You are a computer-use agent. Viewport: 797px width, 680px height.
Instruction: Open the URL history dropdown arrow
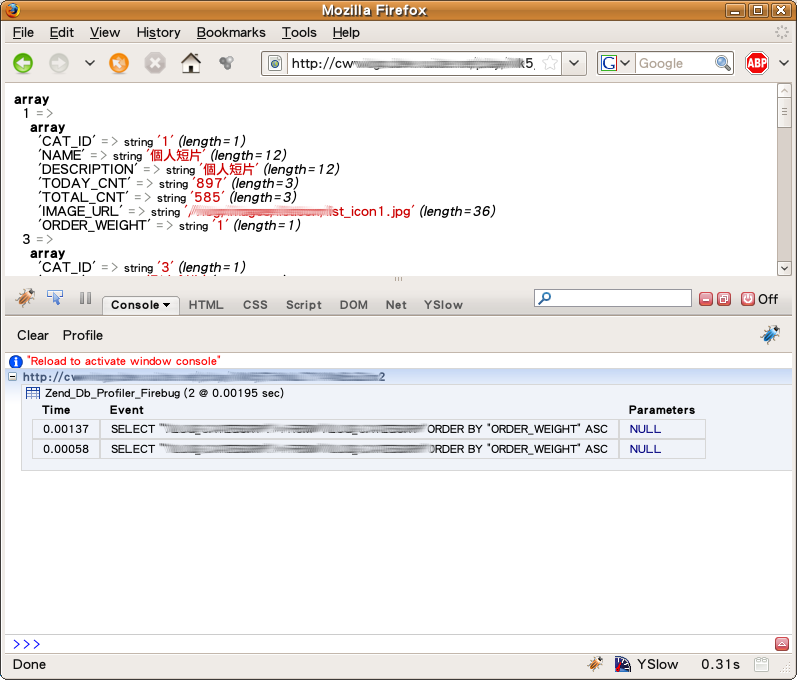pos(574,63)
